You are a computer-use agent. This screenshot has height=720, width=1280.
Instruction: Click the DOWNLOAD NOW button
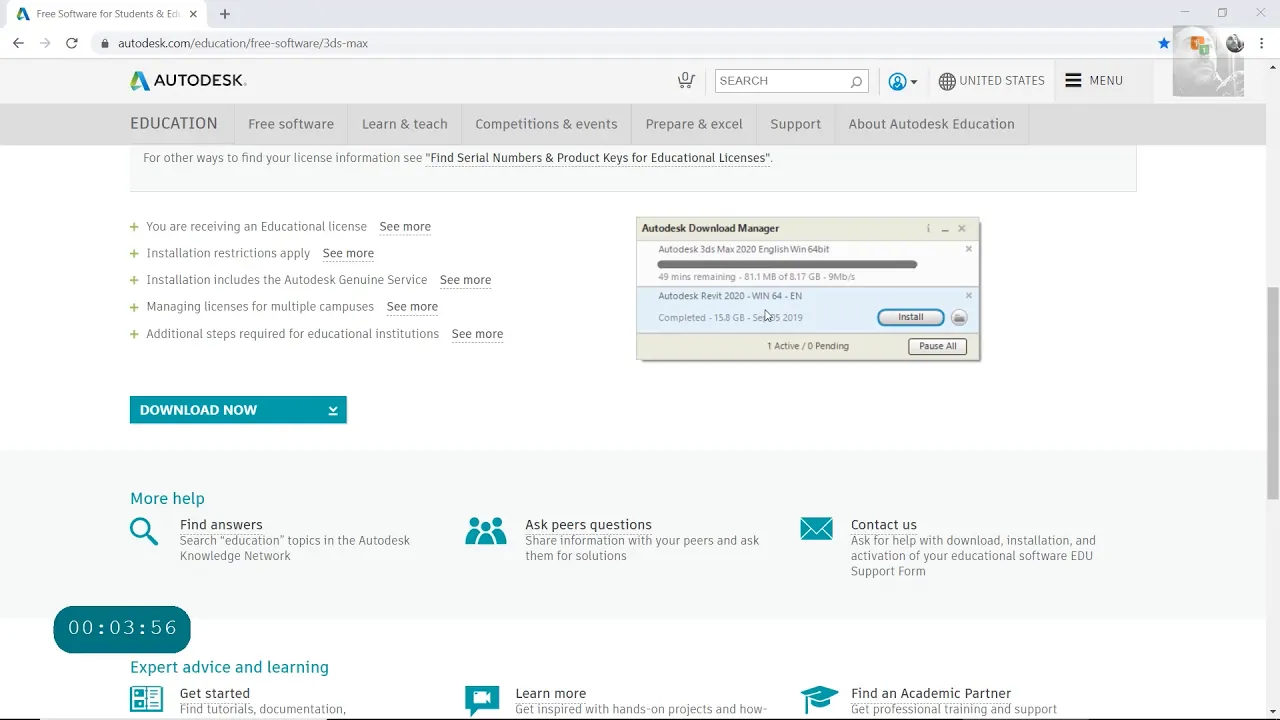[x=238, y=410]
